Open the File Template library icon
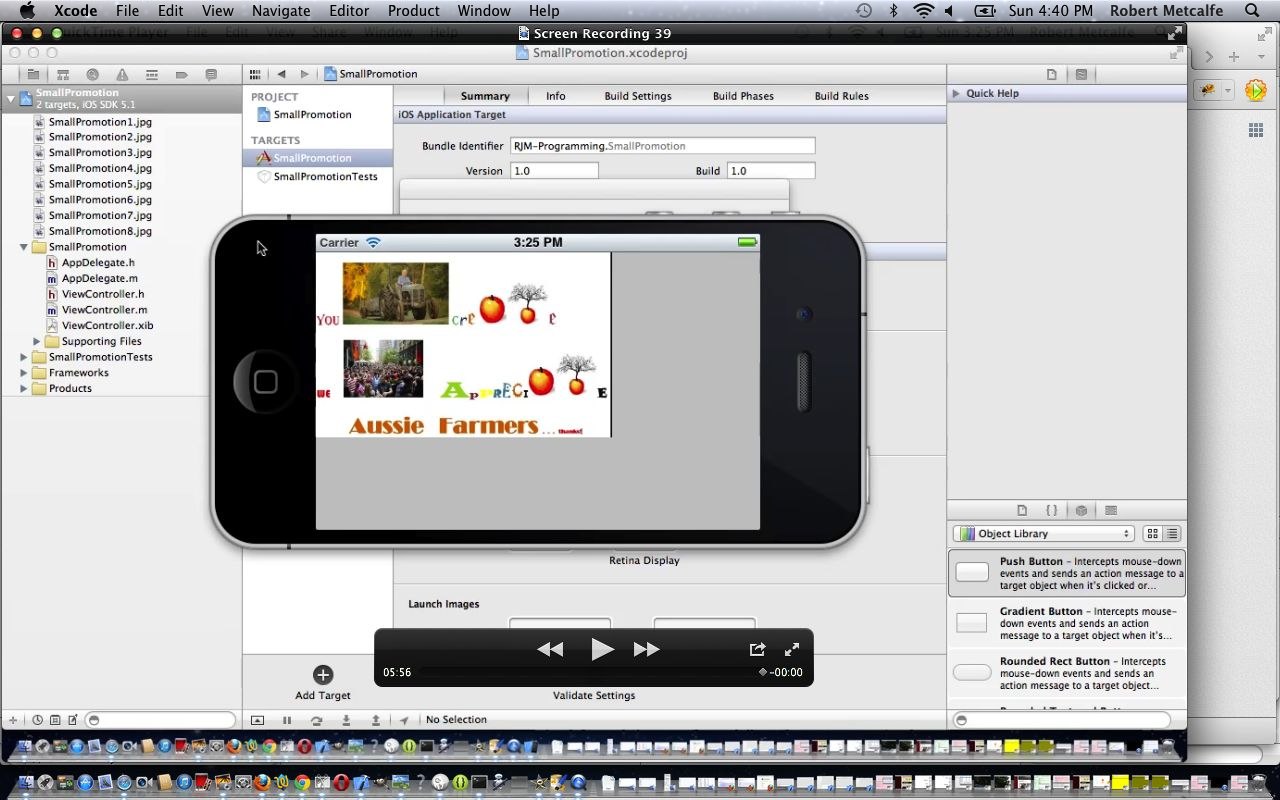Viewport: 1280px width, 800px height. [1022, 510]
